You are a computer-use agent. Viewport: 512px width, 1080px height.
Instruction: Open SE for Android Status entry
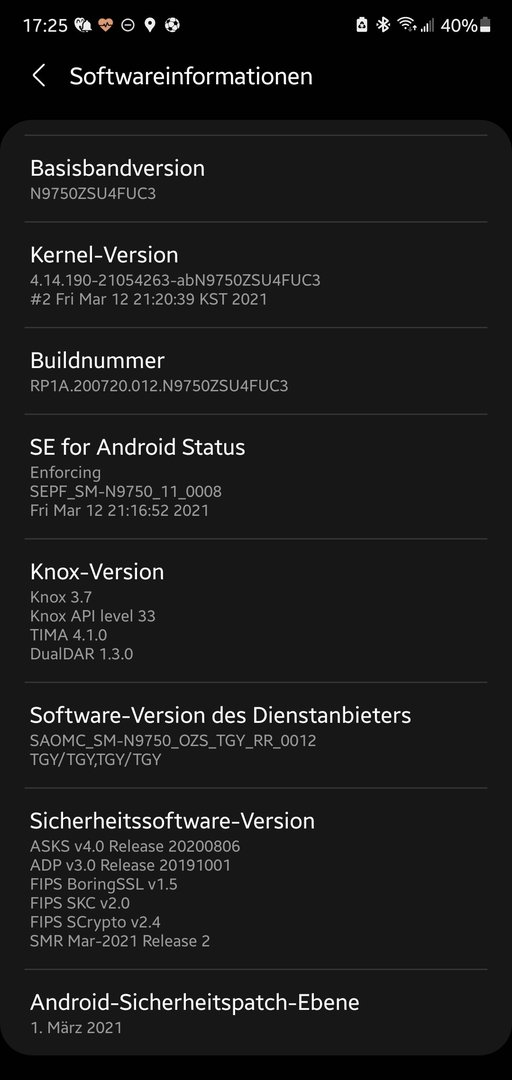click(256, 477)
